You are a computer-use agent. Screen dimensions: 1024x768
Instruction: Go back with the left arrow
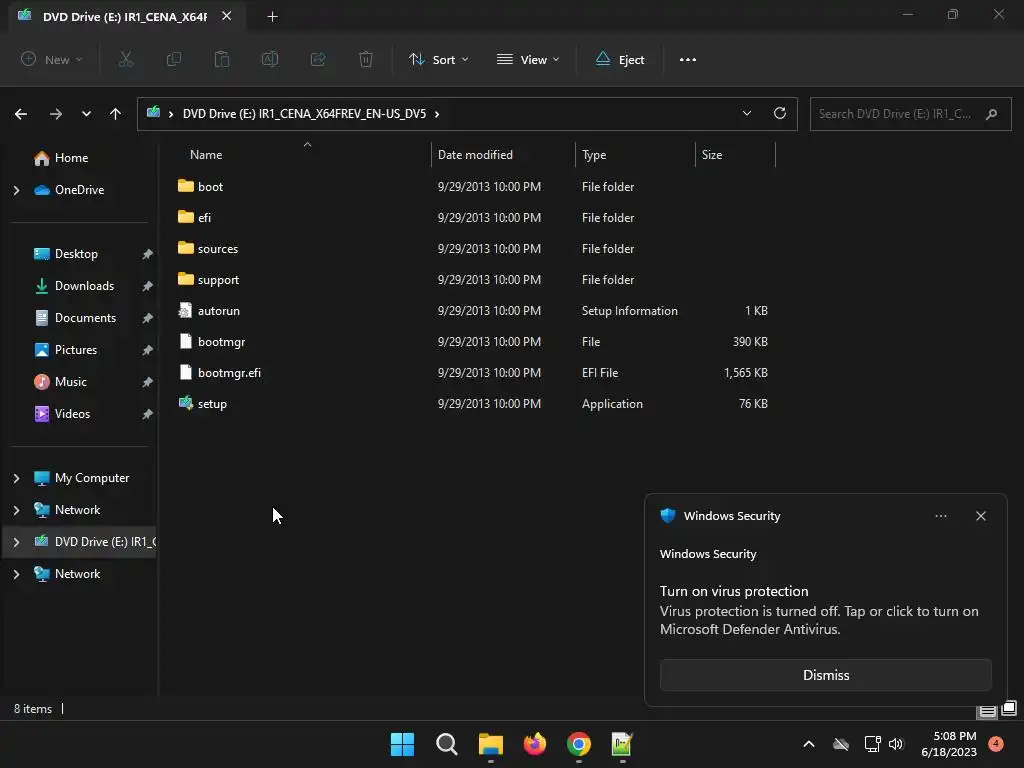(21, 114)
